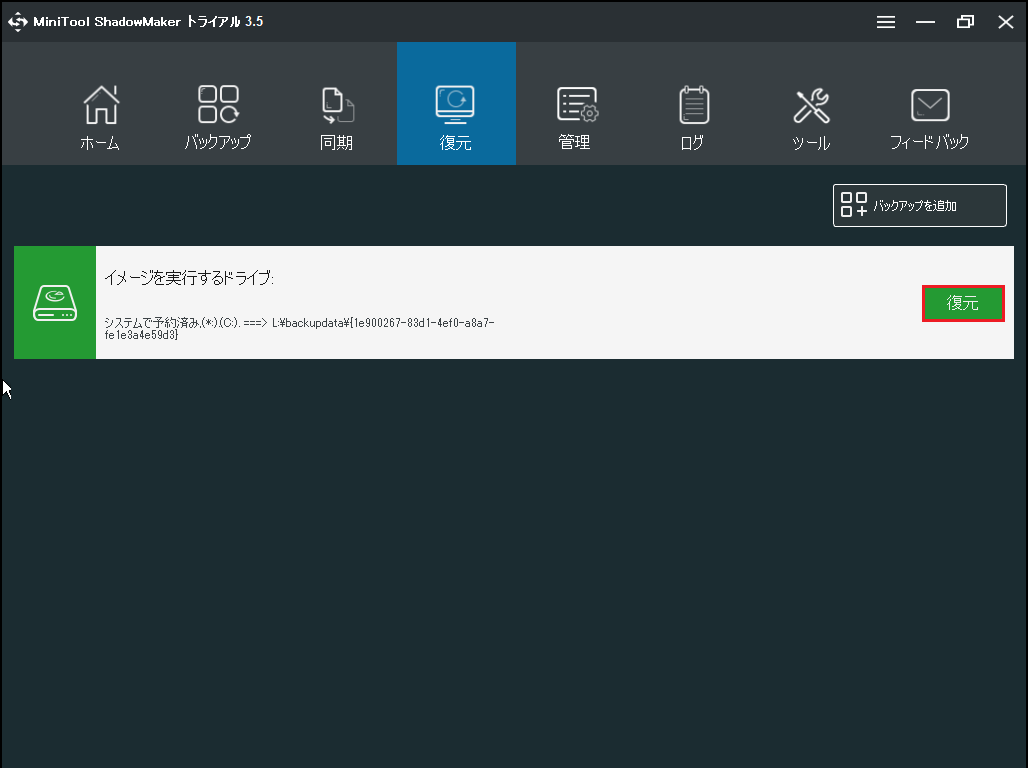The width and height of the screenshot is (1028, 768).
Task: Select the 同期 (Sync) files icon
Action: [x=337, y=105]
